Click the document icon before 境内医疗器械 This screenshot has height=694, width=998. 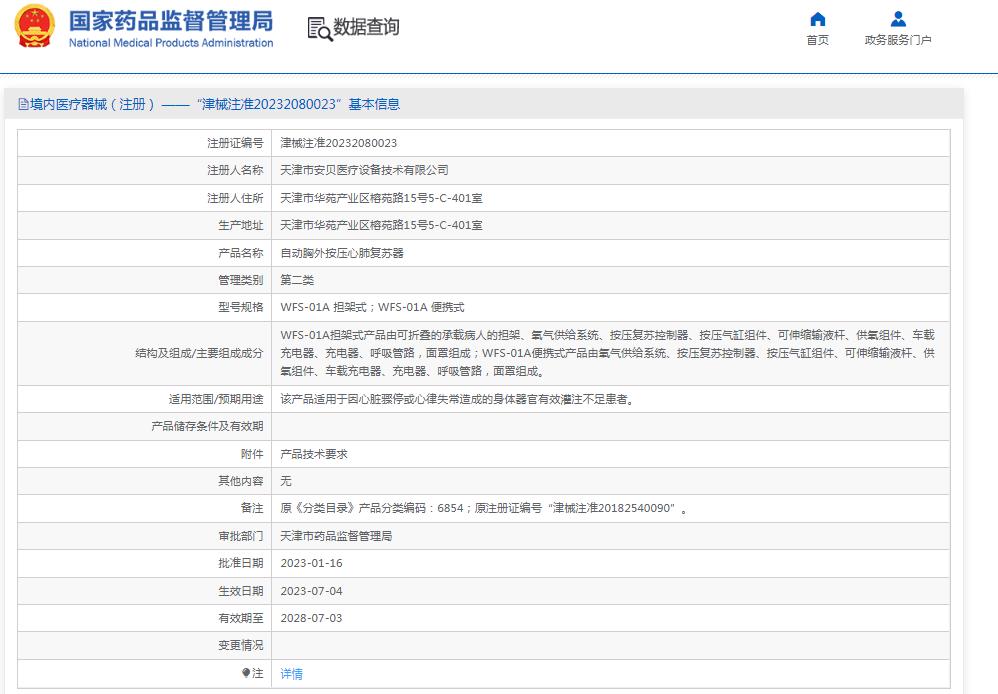(x=24, y=104)
